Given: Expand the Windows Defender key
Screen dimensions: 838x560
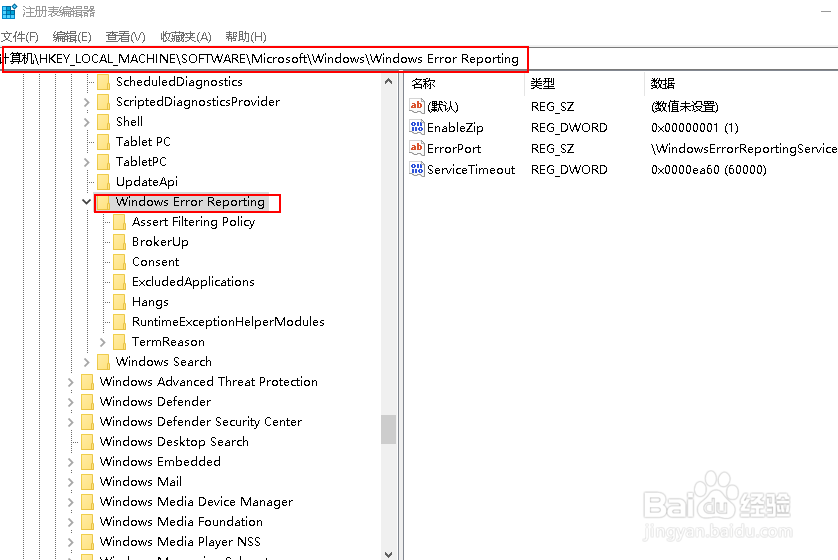Looking at the screenshot, I should tap(71, 402).
